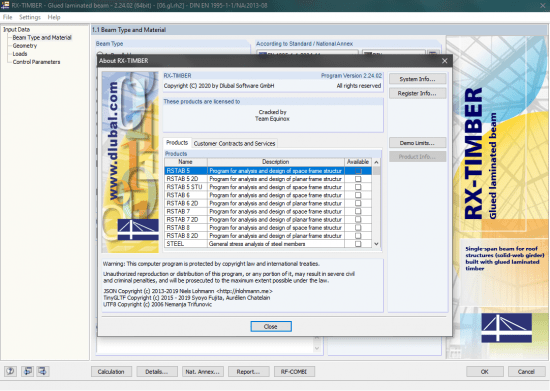
Task: Select Beam Type and Material tree item
Action: point(42,38)
